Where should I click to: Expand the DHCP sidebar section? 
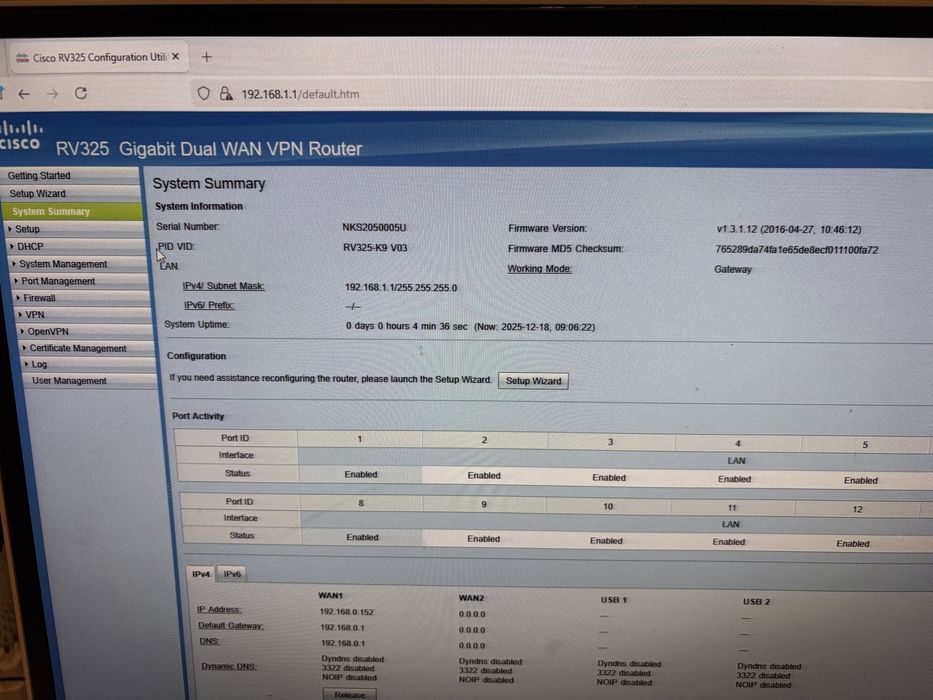tap(76, 246)
